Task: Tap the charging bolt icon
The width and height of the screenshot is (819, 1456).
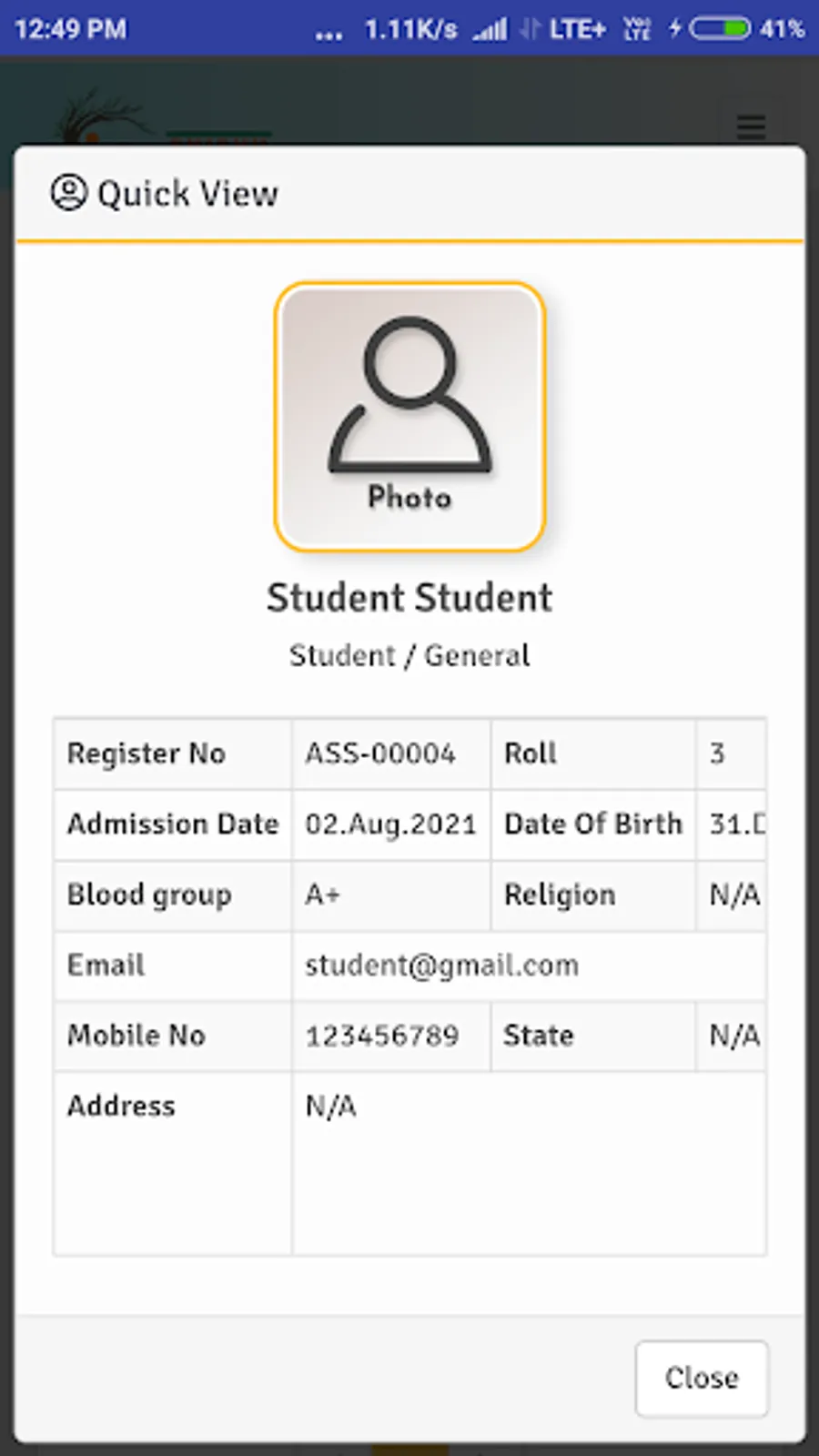Action: 674,28
